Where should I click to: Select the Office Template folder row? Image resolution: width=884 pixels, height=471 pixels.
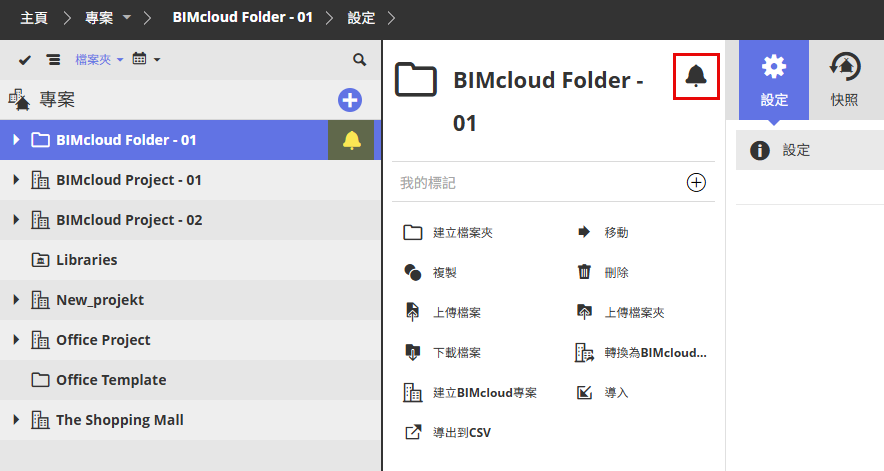(x=190, y=380)
